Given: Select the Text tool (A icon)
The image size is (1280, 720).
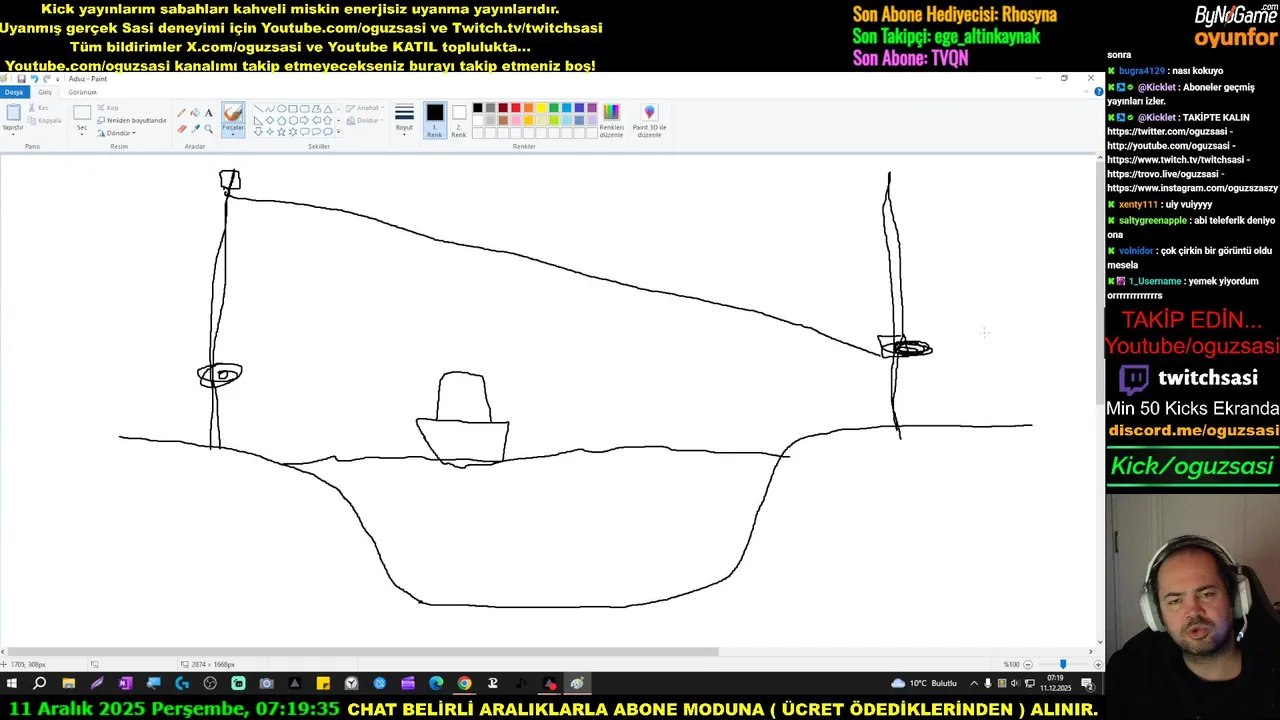Looking at the screenshot, I should pos(208,113).
